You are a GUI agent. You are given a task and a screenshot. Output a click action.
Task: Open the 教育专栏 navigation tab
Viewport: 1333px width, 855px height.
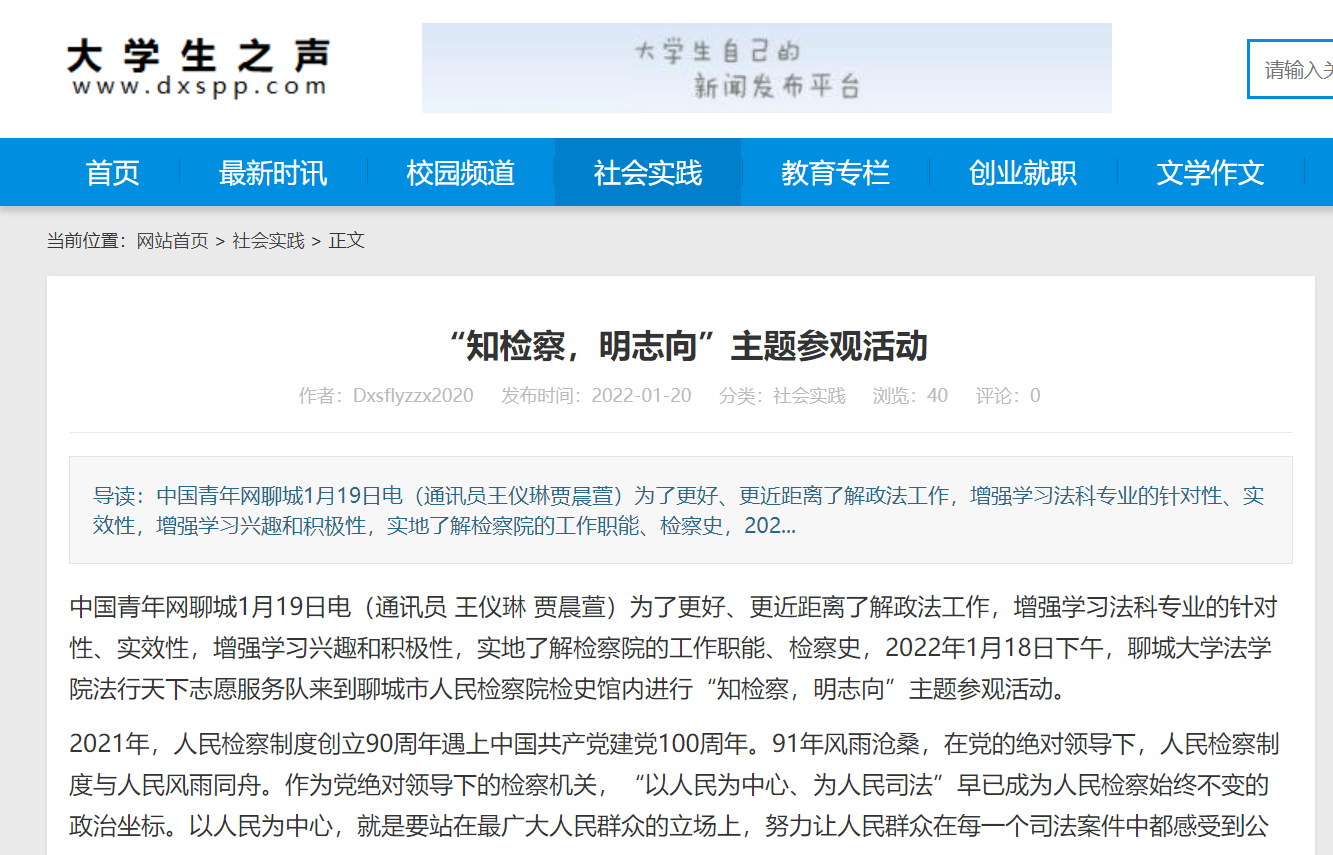pos(835,173)
